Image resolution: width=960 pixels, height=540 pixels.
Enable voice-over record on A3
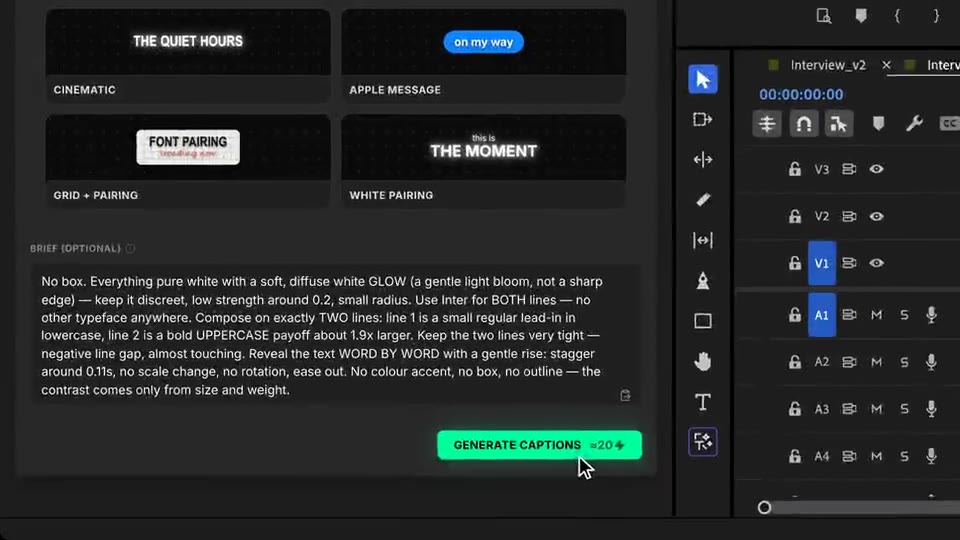pos(931,409)
